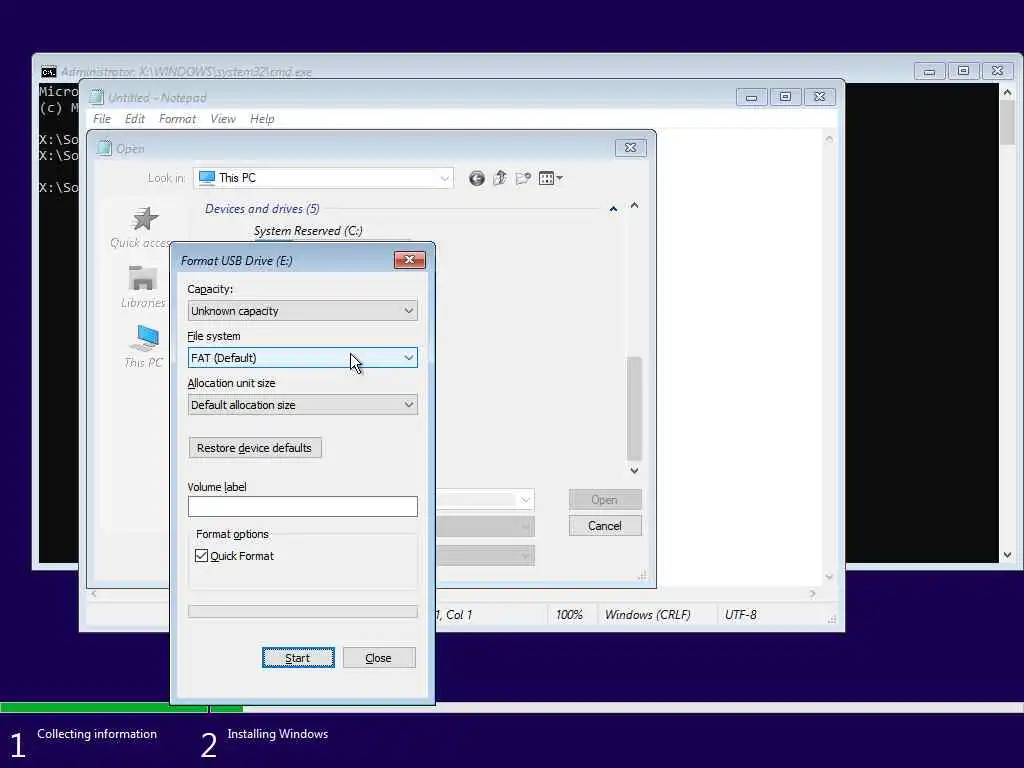
Task: Open Notepad View menu
Action: point(223,119)
